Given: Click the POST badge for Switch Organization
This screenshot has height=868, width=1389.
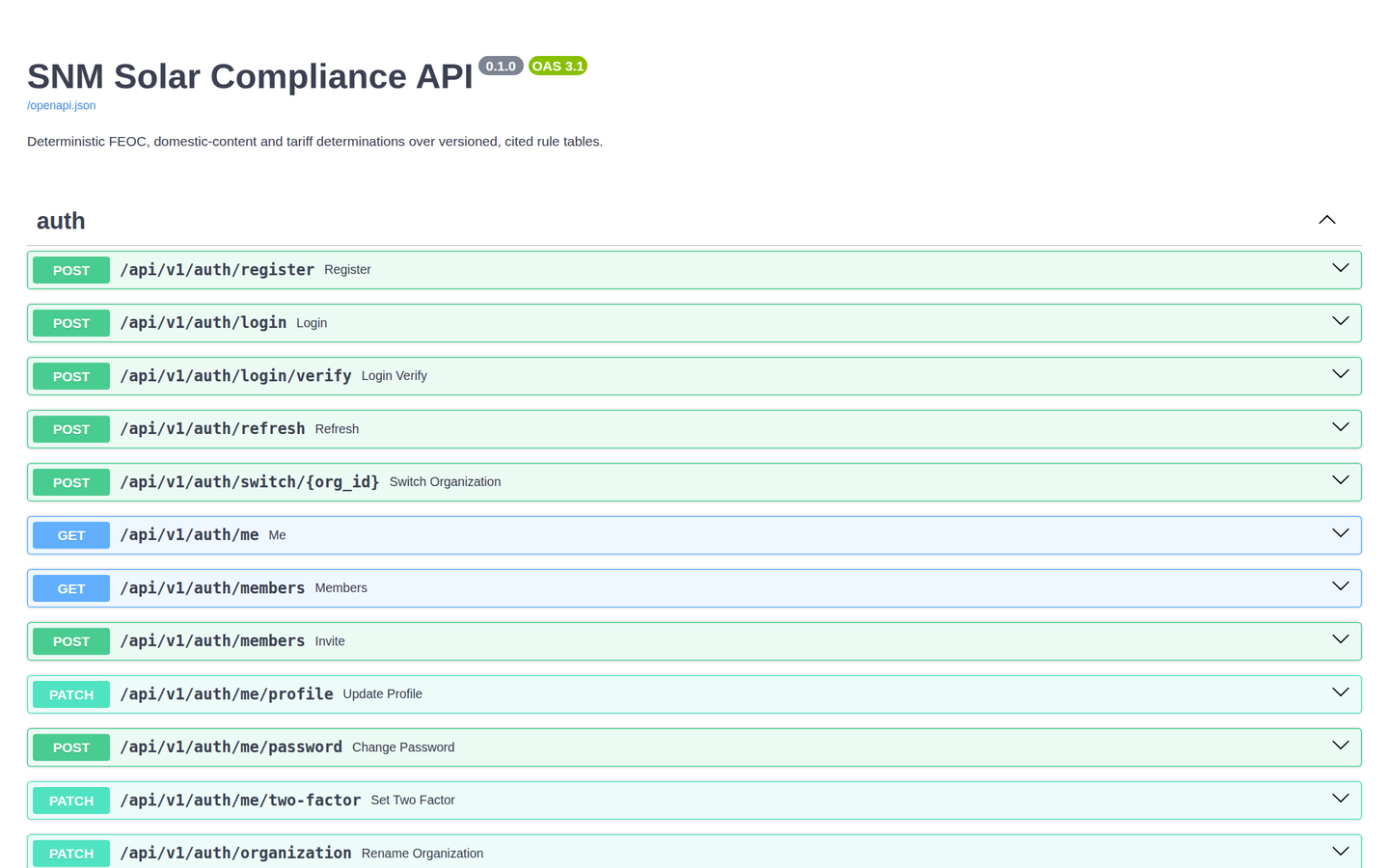Looking at the screenshot, I should coord(71,482).
